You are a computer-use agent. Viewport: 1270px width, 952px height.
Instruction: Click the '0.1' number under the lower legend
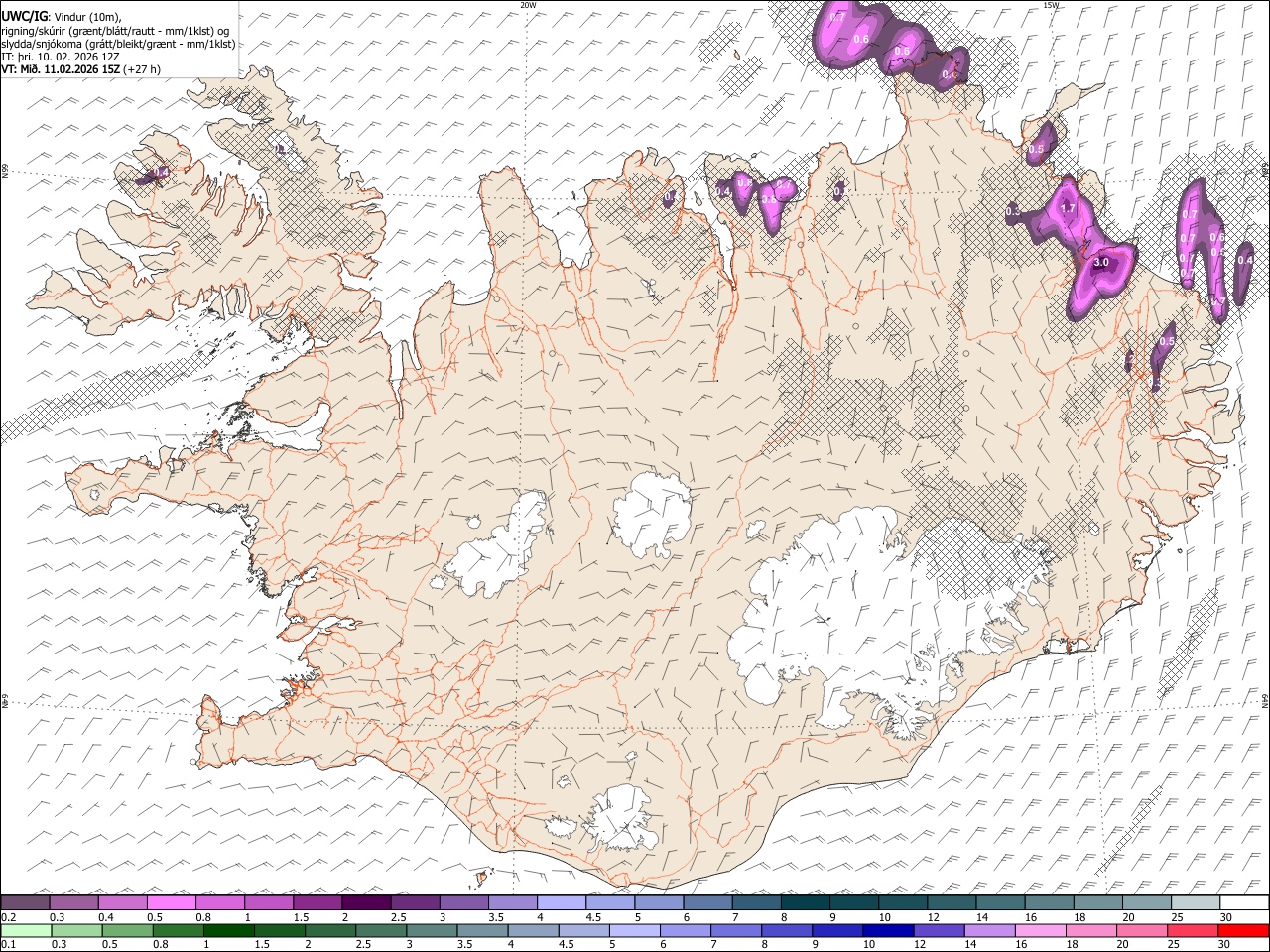[x=7, y=945]
